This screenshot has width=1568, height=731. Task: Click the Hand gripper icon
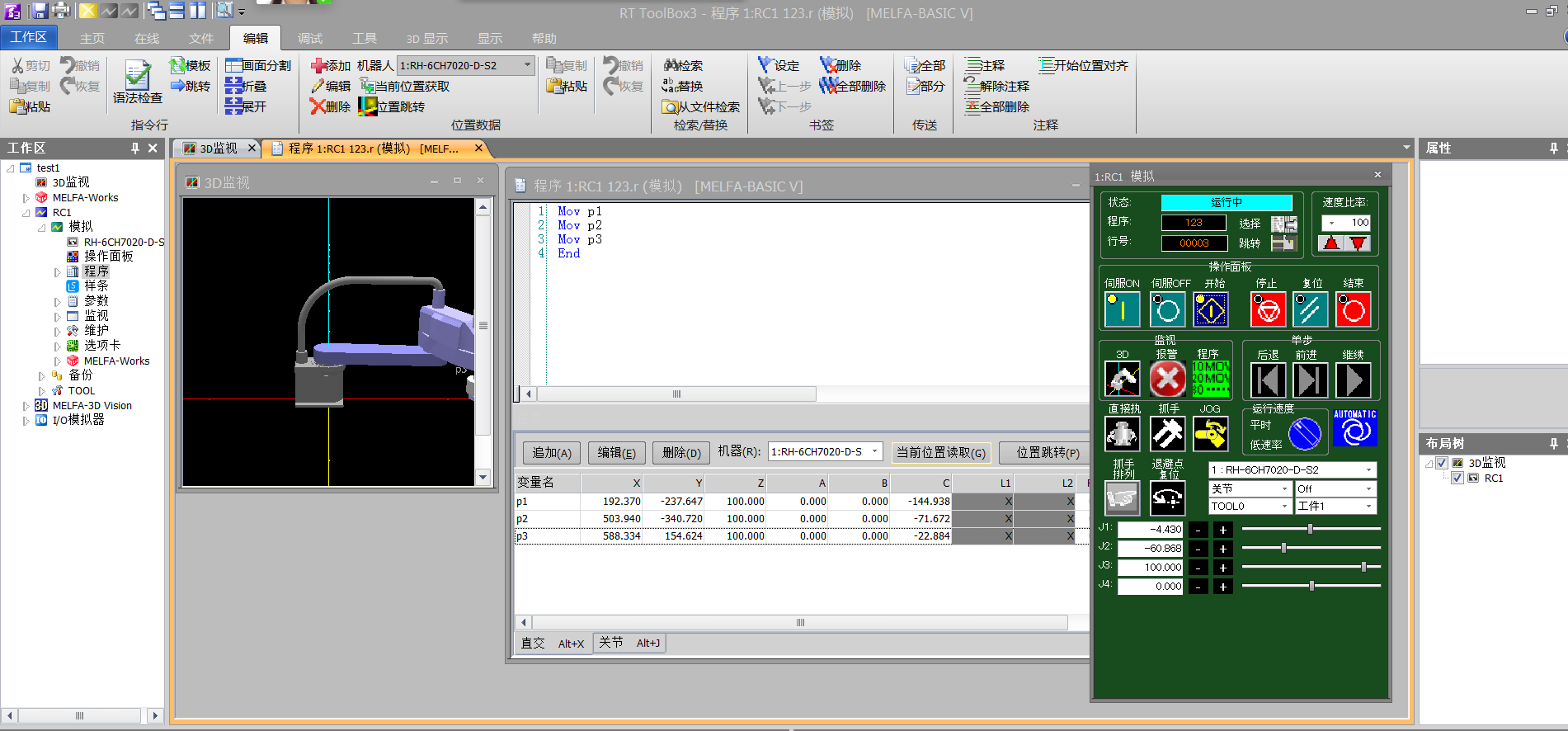(1167, 433)
